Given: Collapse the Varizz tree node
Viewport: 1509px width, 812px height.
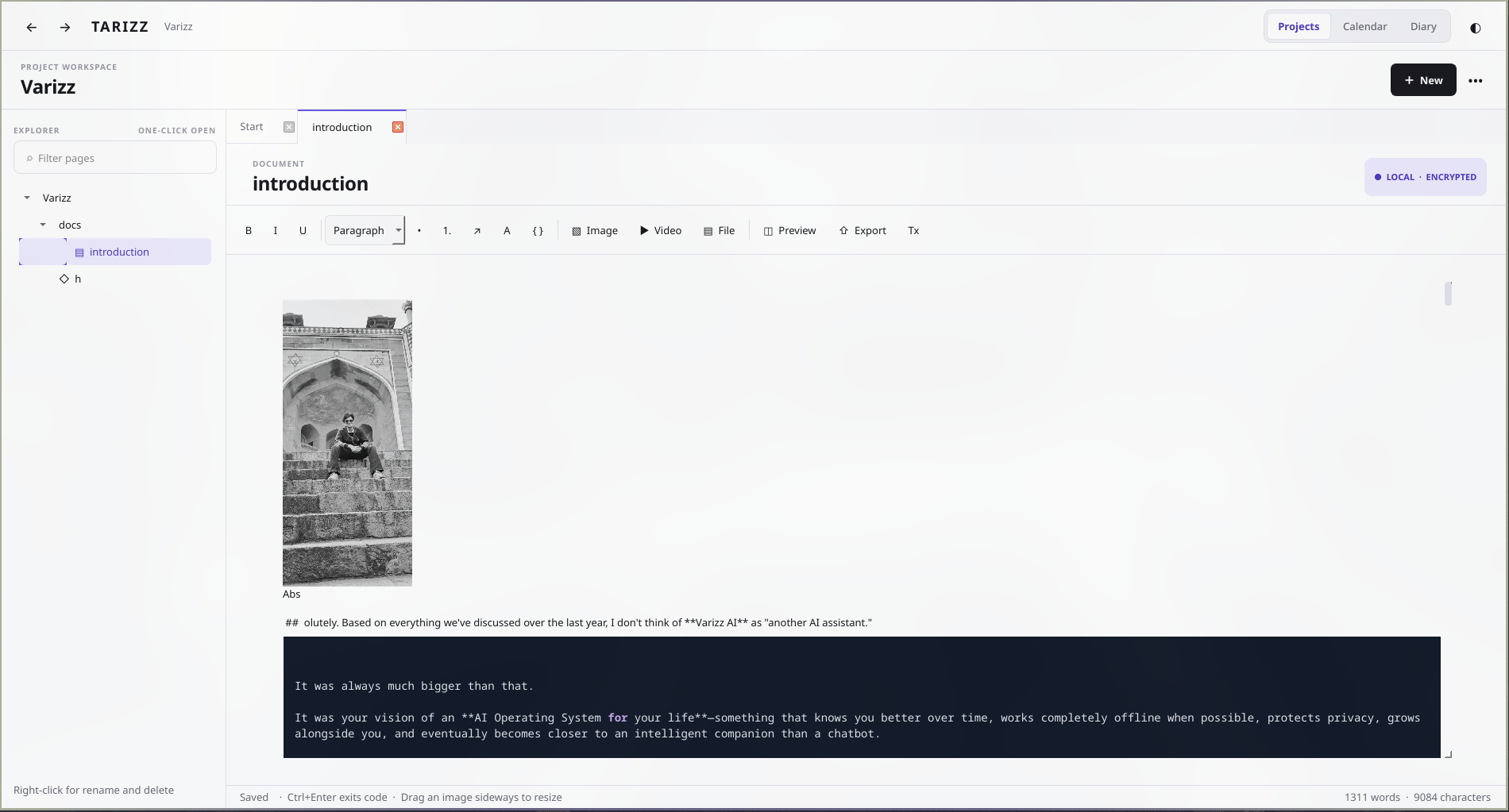Looking at the screenshot, I should tap(27, 198).
